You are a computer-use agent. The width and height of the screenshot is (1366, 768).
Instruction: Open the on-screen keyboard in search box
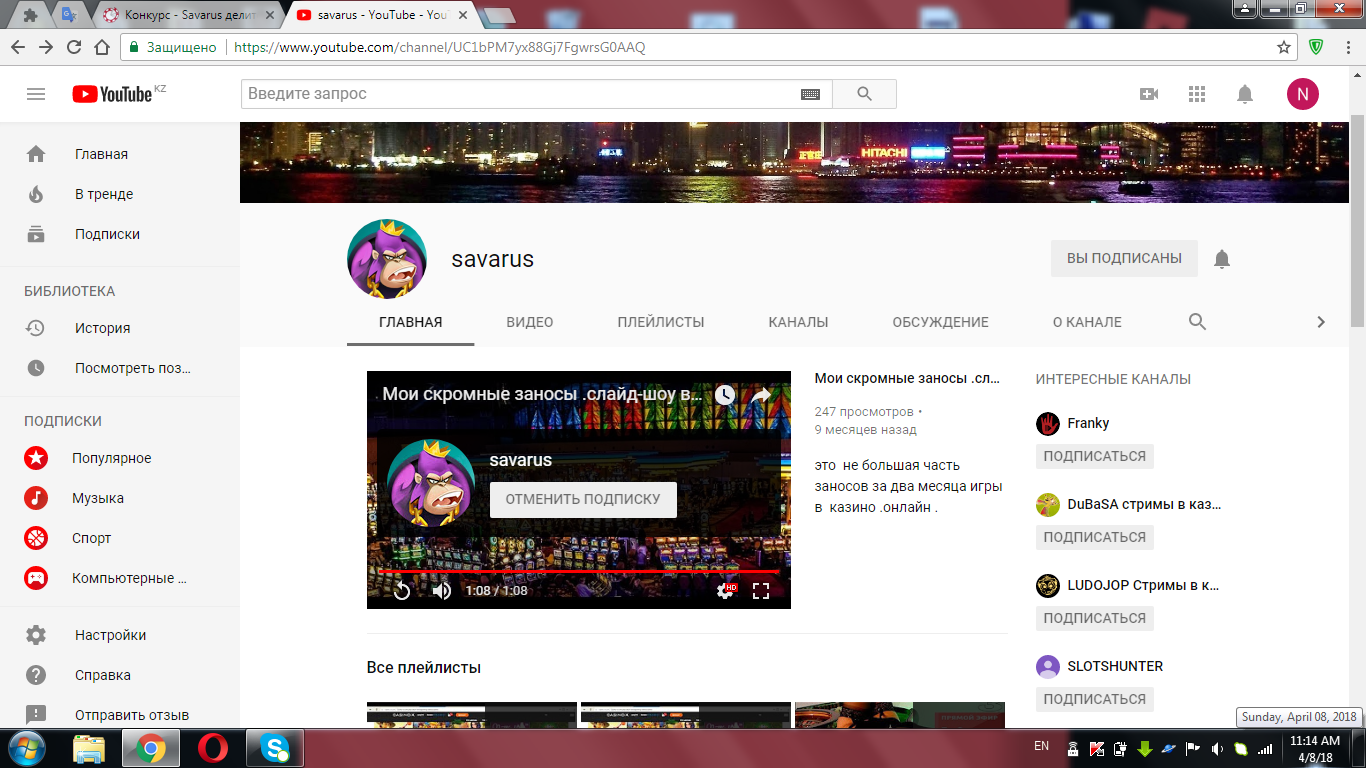810,94
